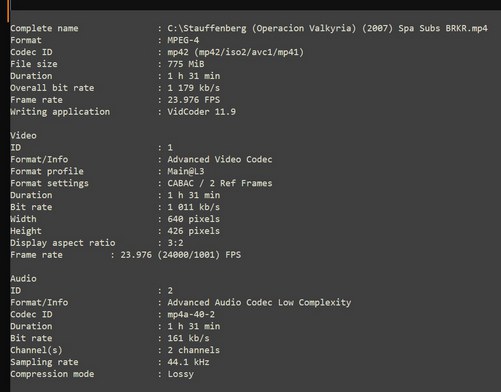Select the Overall bit rate 1 179 kb/s value
Image resolution: width=501 pixels, height=392 pixels.
(x=193, y=88)
